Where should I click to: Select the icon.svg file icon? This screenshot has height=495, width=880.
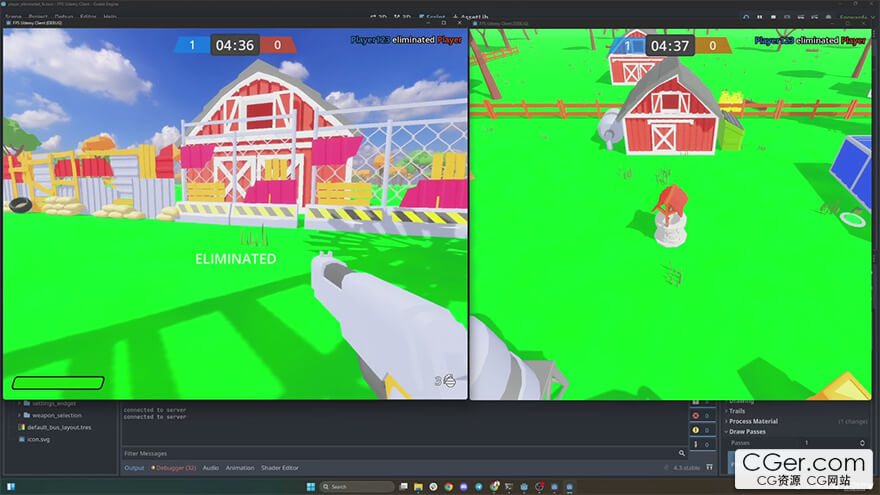tap(21, 439)
